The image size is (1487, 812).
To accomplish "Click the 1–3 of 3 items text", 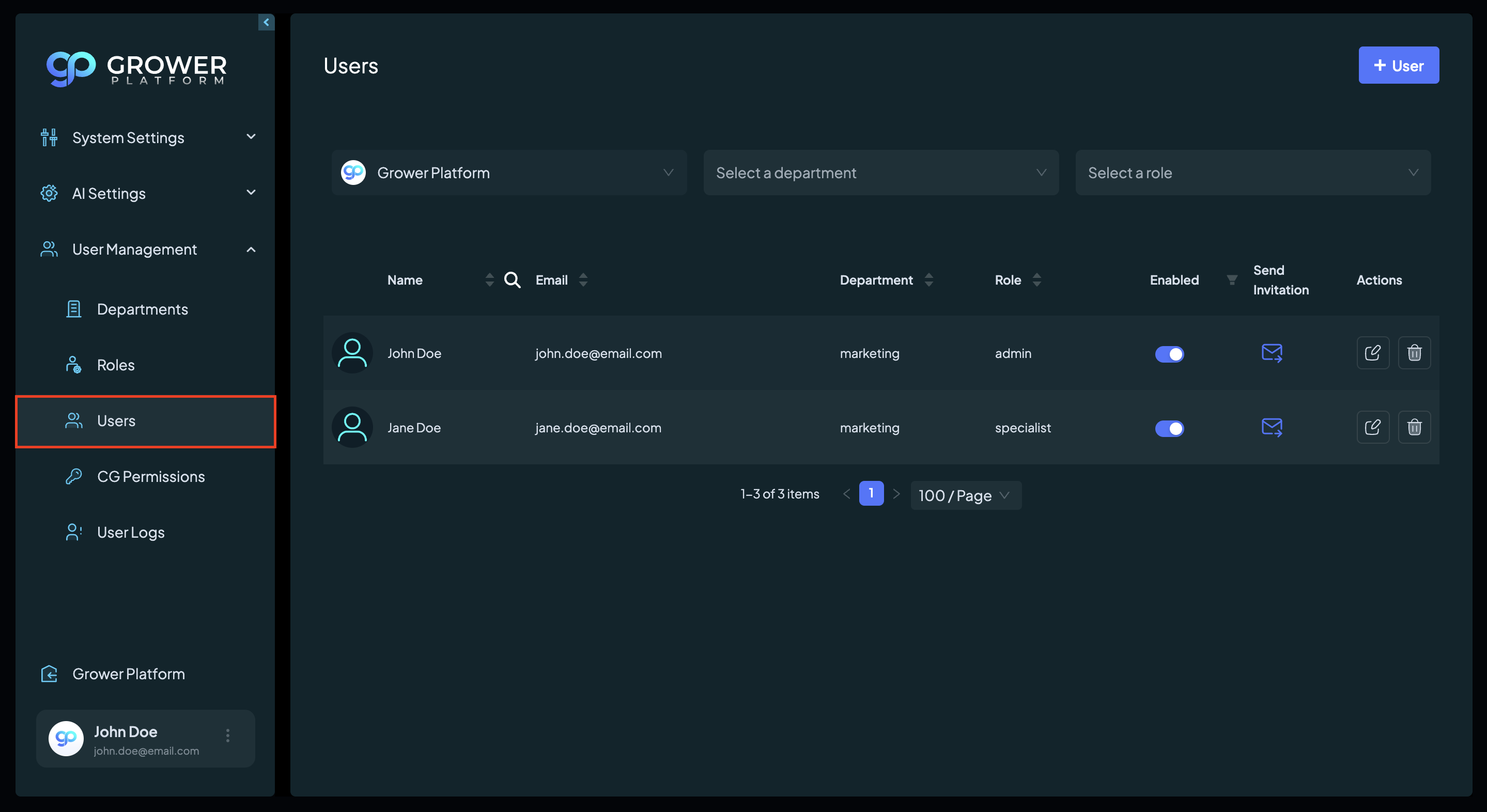I will [779, 494].
